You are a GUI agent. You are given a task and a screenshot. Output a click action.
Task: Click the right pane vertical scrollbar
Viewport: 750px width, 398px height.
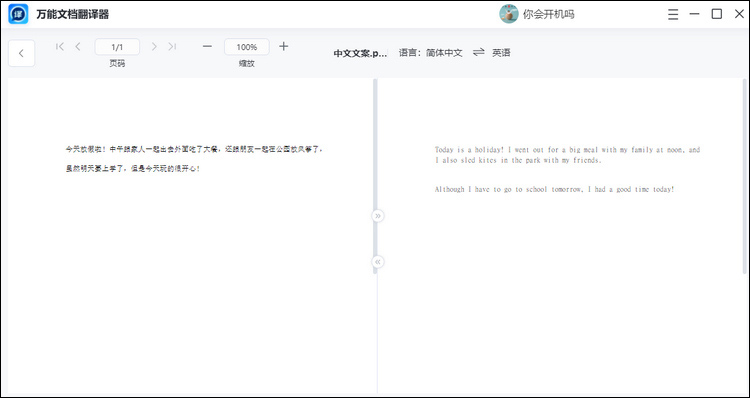pos(744,176)
